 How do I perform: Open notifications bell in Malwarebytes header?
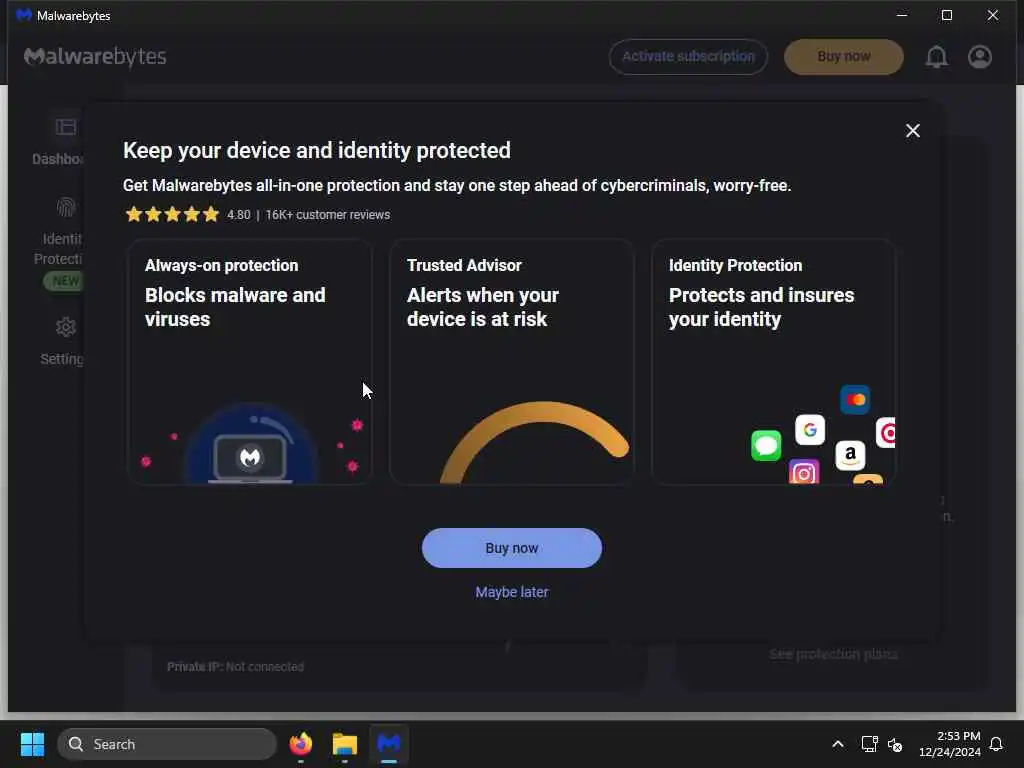936,57
